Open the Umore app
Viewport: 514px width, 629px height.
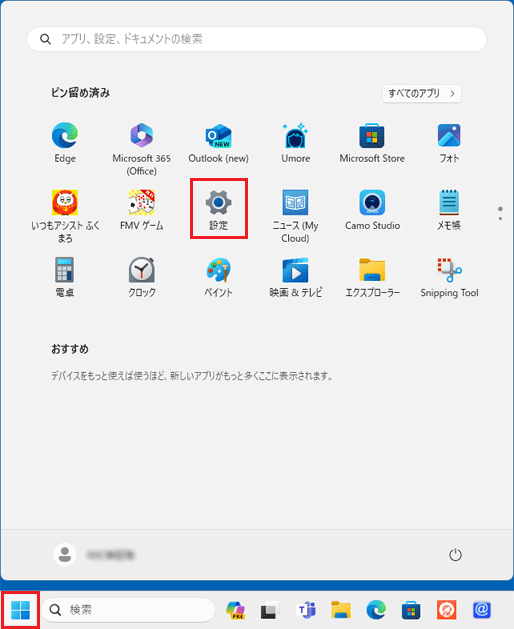click(296, 142)
